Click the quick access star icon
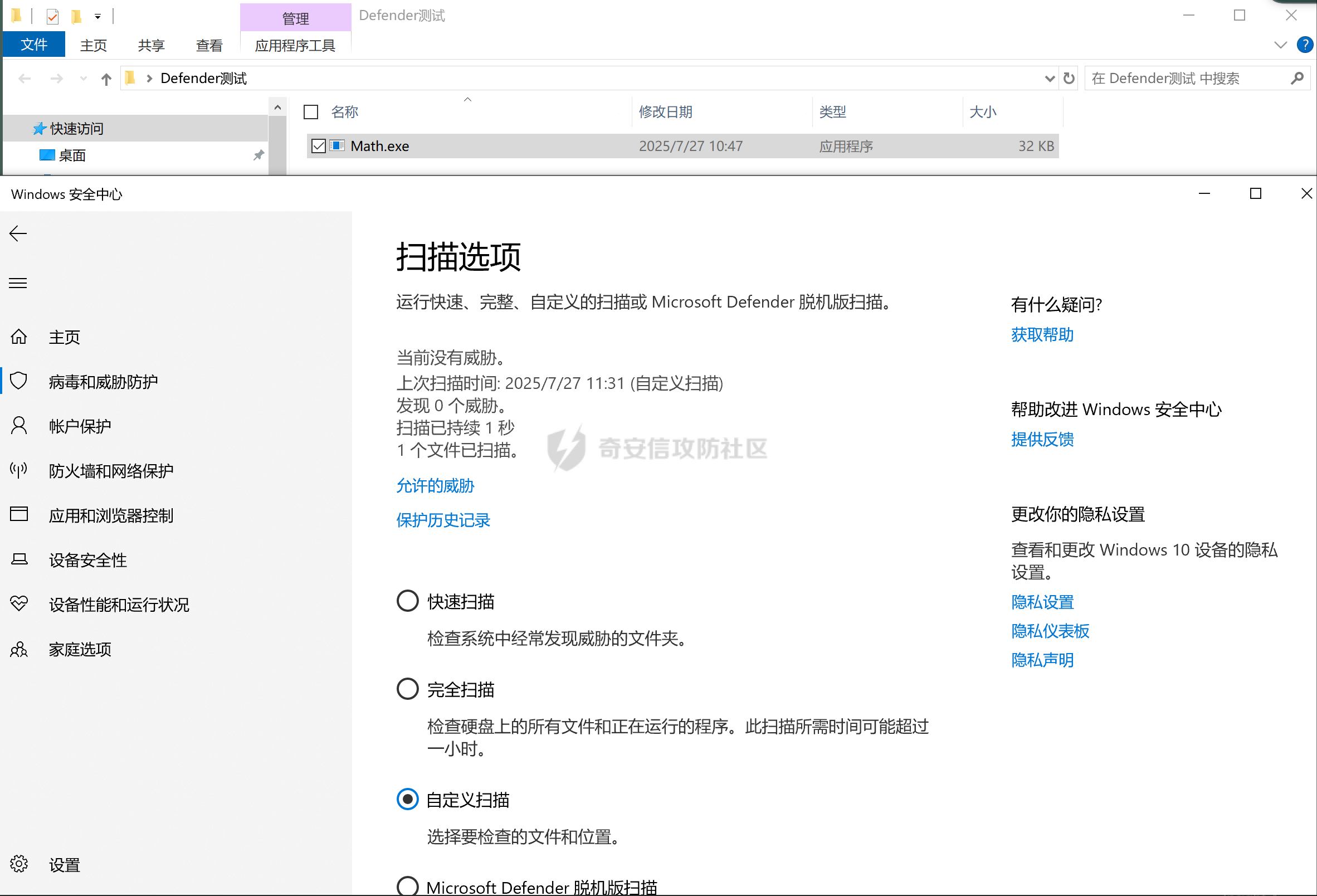The height and width of the screenshot is (896, 1317). 39,129
